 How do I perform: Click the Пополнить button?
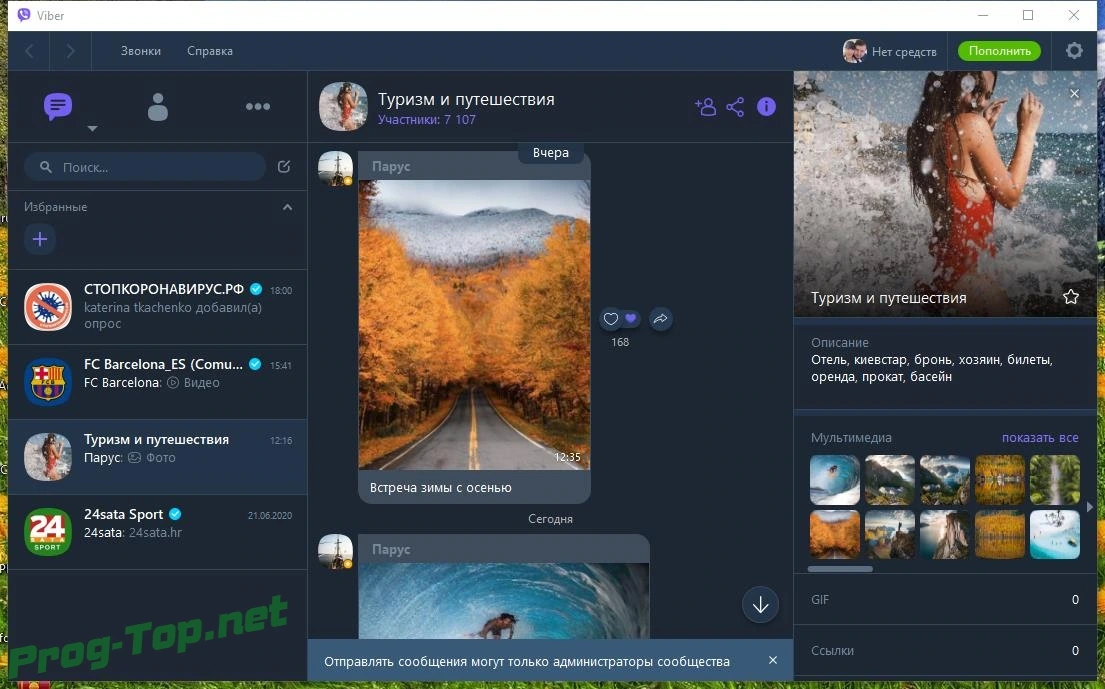click(999, 51)
